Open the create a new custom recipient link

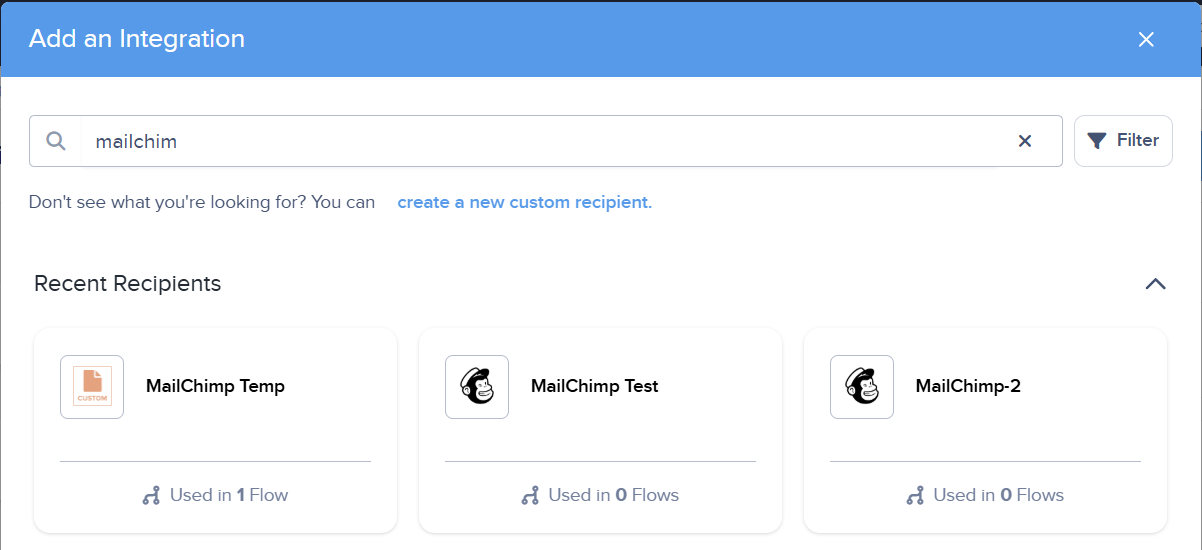point(525,202)
